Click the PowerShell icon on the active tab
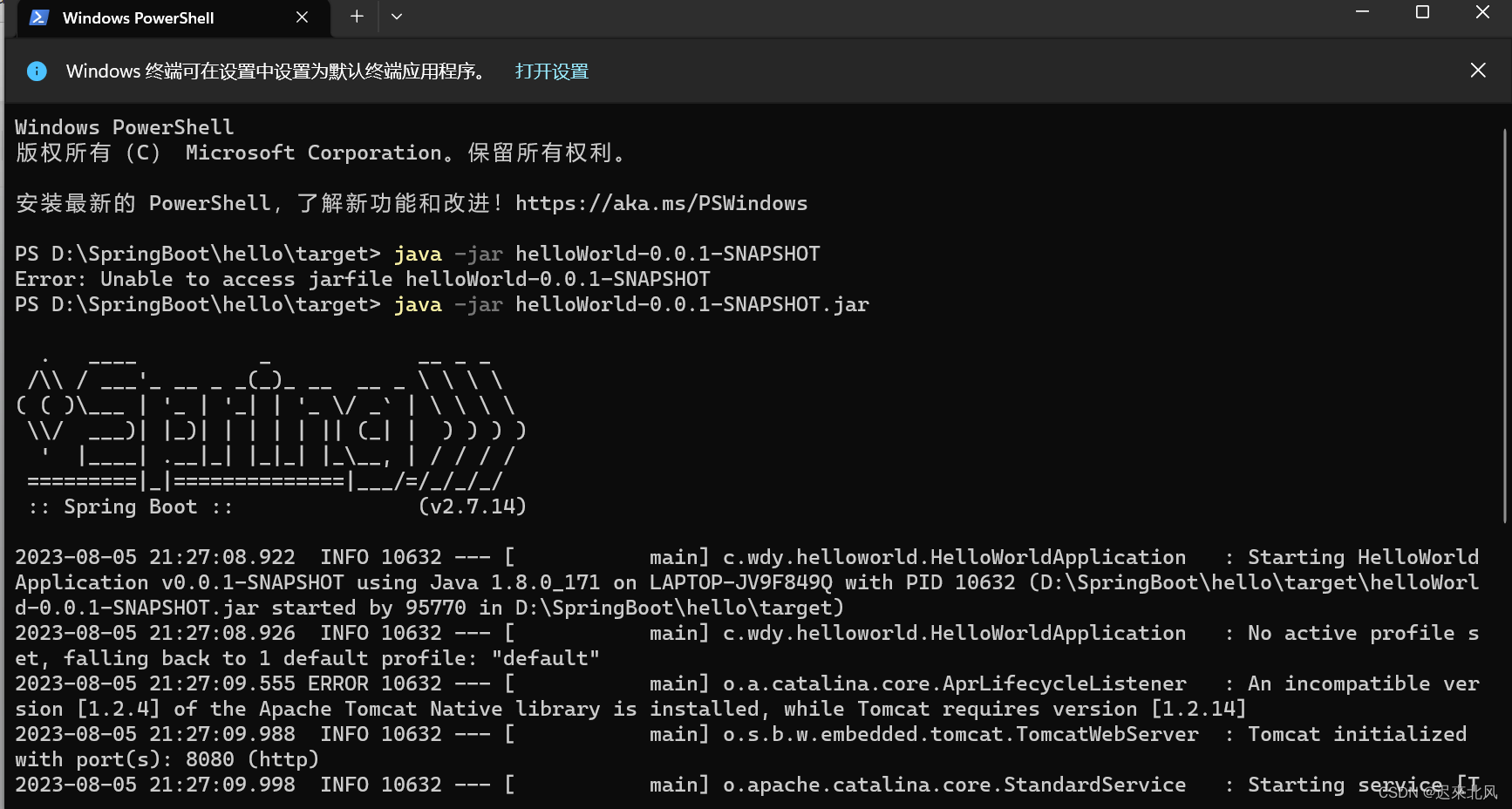The width and height of the screenshot is (1512, 809). (37, 17)
